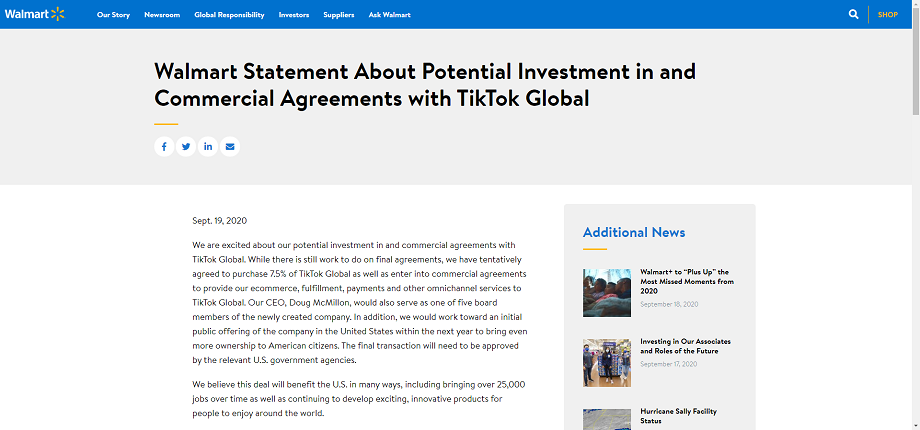Open the Newsroom menu item
The height and width of the screenshot is (430, 920).
(x=162, y=15)
